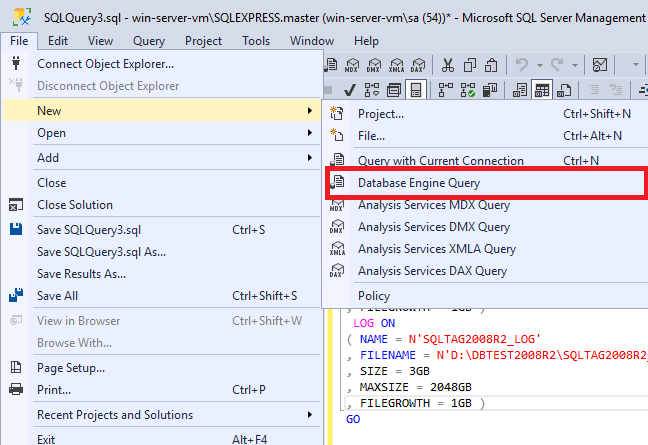Click the Uncomment lines icon
648x445 pixels.
coord(616,90)
